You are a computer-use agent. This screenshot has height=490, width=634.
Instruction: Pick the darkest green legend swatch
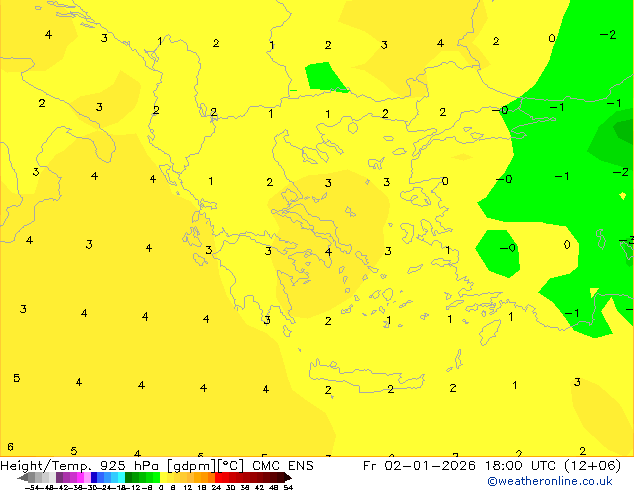(129, 477)
